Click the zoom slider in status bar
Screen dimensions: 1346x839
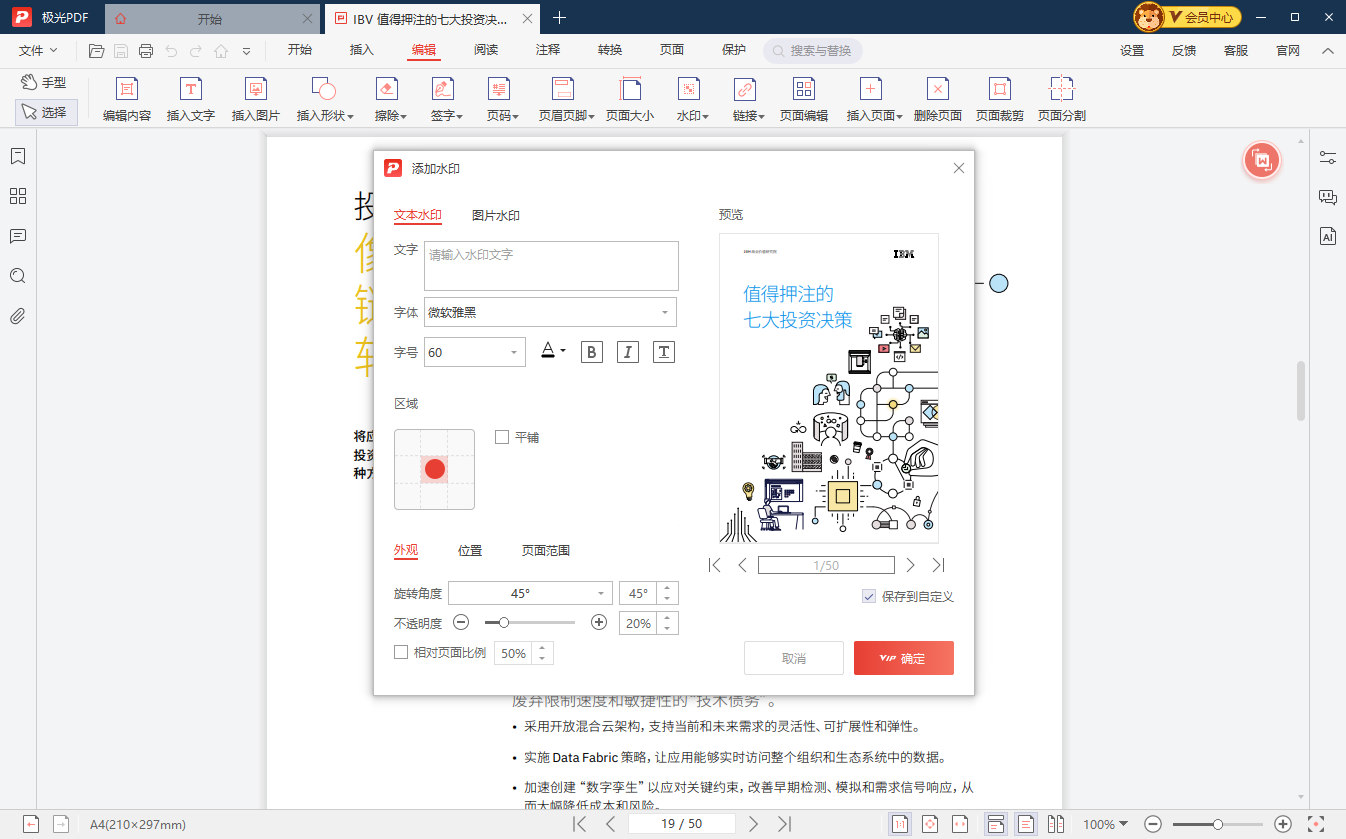1219,825
